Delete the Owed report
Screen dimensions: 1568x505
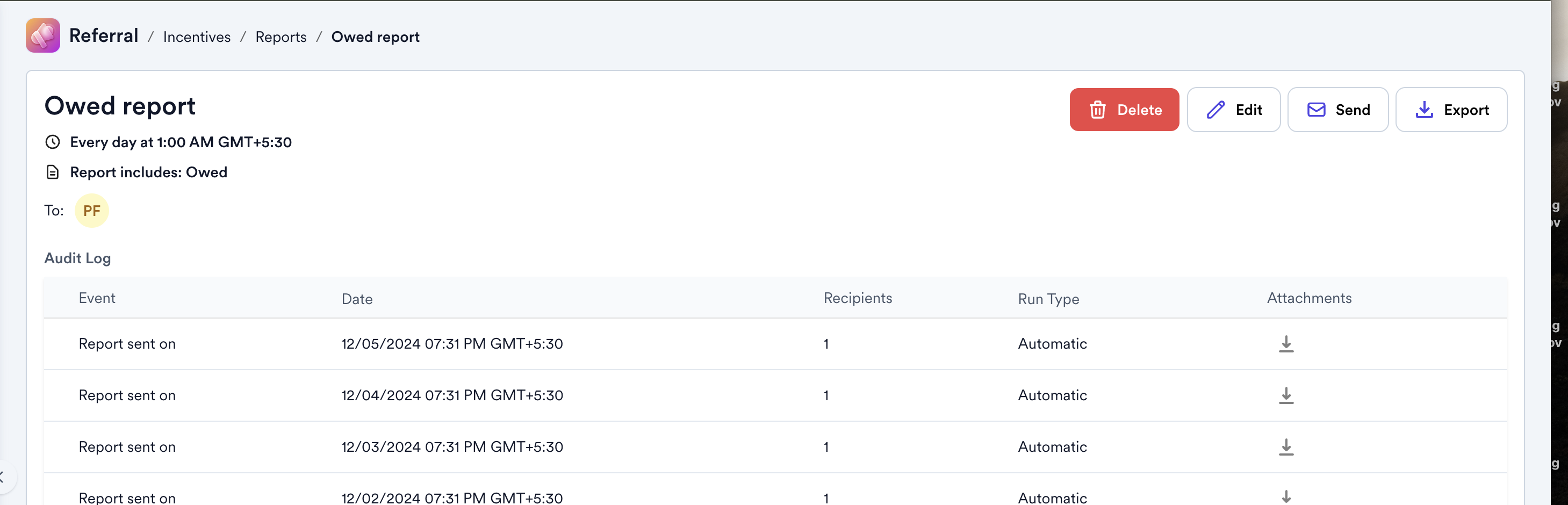tap(1124, 110)
